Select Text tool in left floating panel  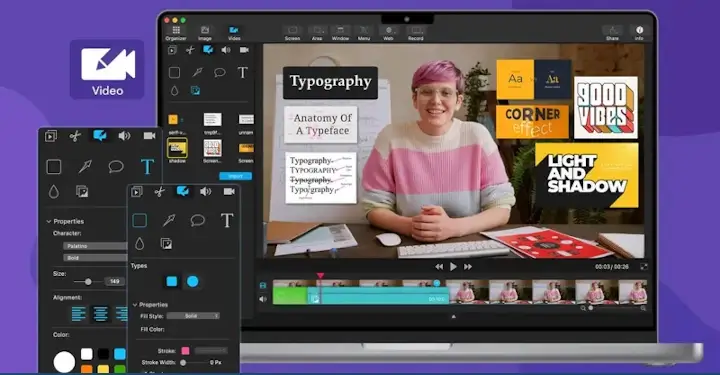click(x=147, y=167)
